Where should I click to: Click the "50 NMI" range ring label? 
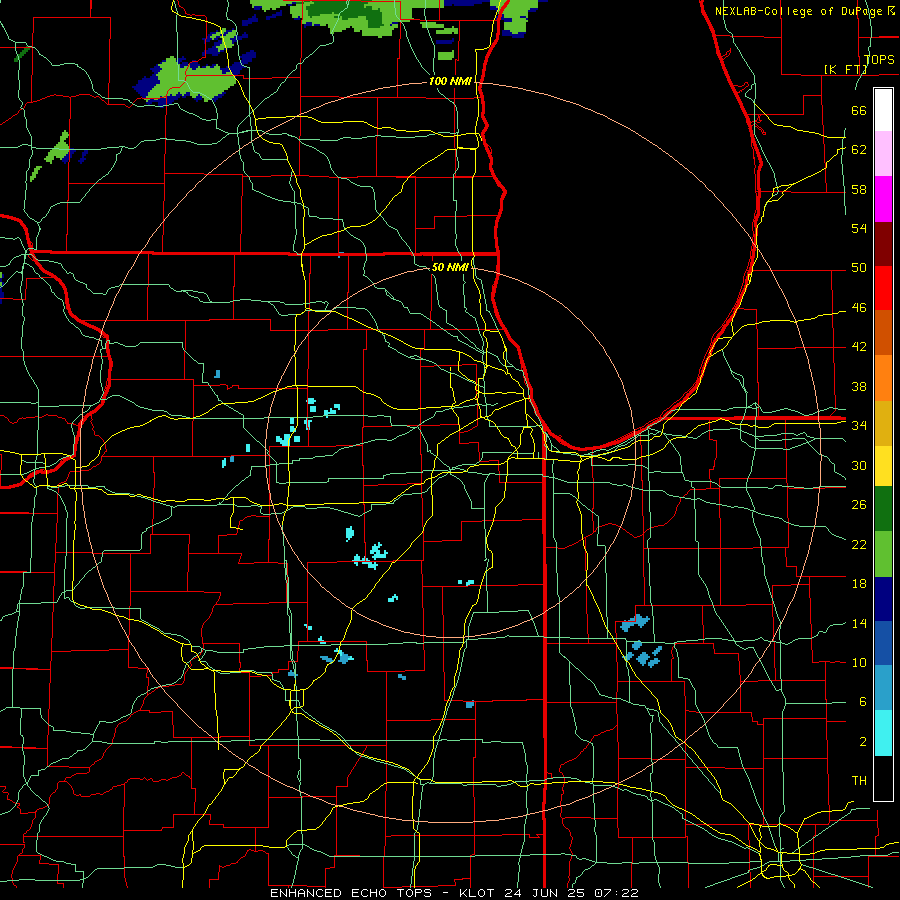pyautogui.click(x=450, y=267)
